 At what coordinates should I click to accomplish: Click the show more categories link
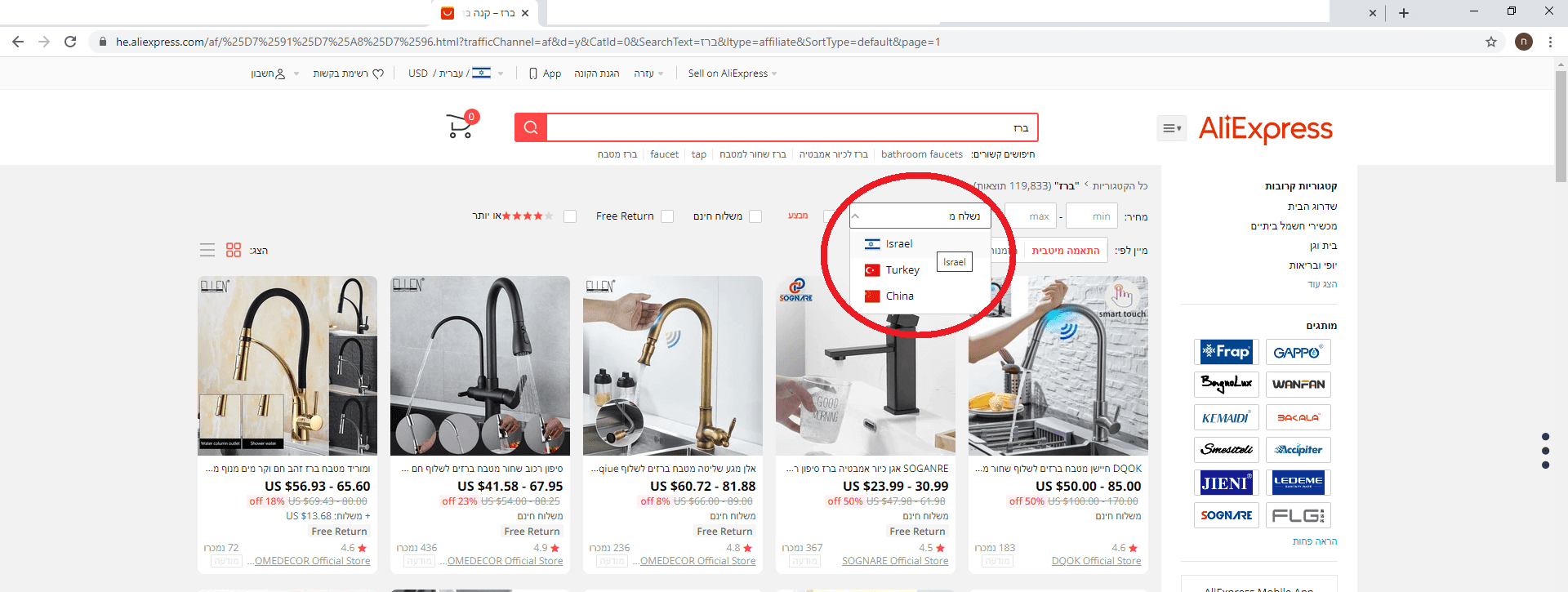1322,284
